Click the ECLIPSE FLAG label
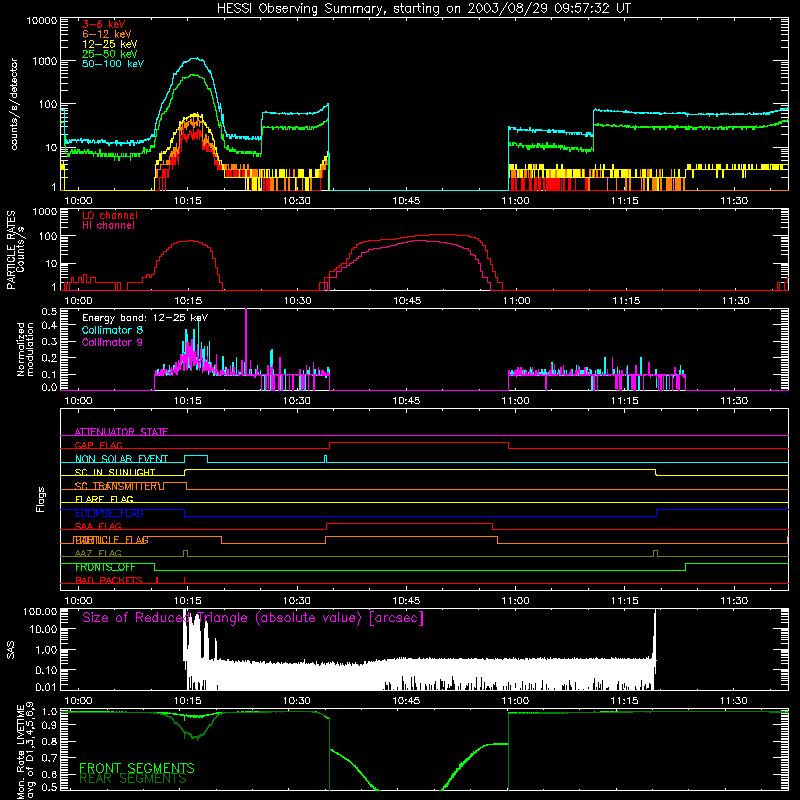 (109, 513)
